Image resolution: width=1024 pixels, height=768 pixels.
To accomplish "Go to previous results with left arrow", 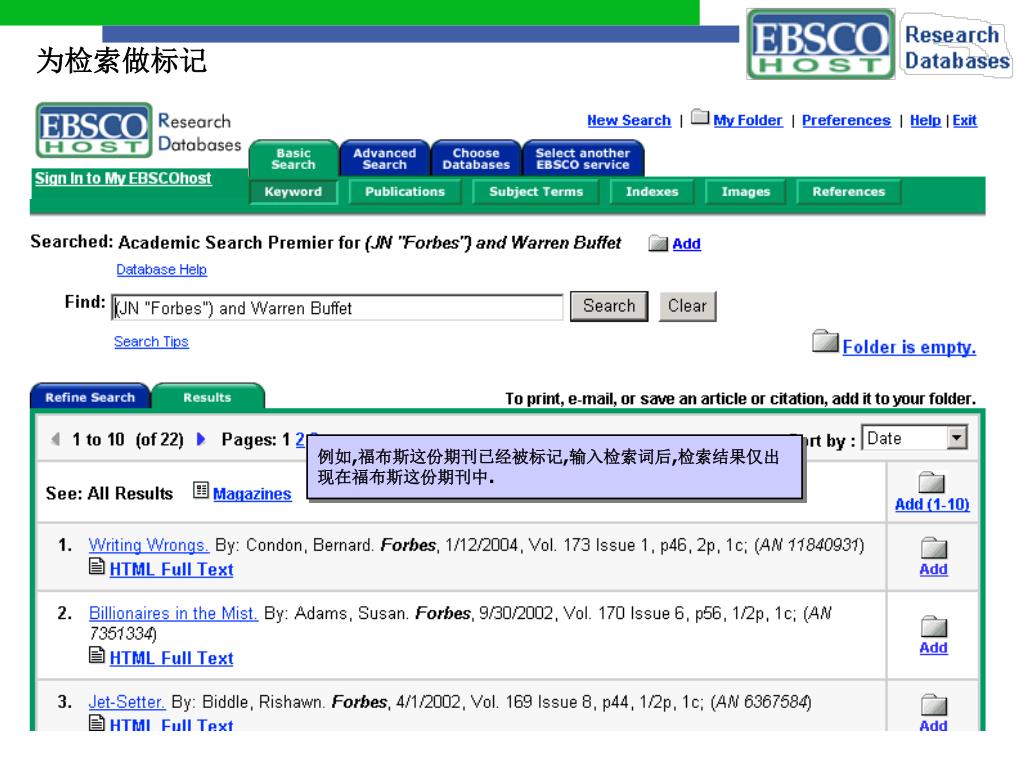I will click(x=56, y=439).
